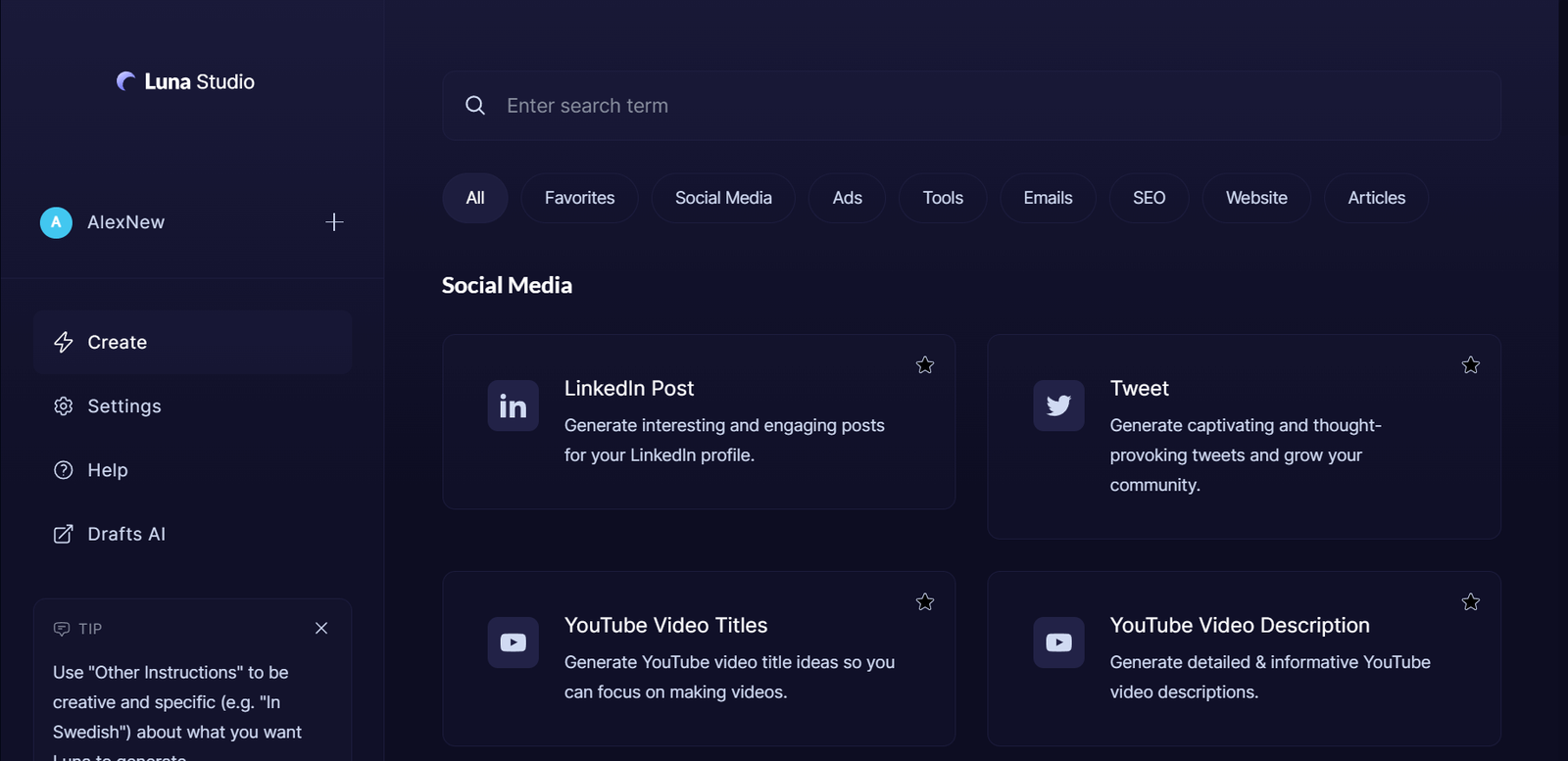The image size is (1568, 761).
Task: Click the YouTube icon on Video Description card
Action: 1058,642
